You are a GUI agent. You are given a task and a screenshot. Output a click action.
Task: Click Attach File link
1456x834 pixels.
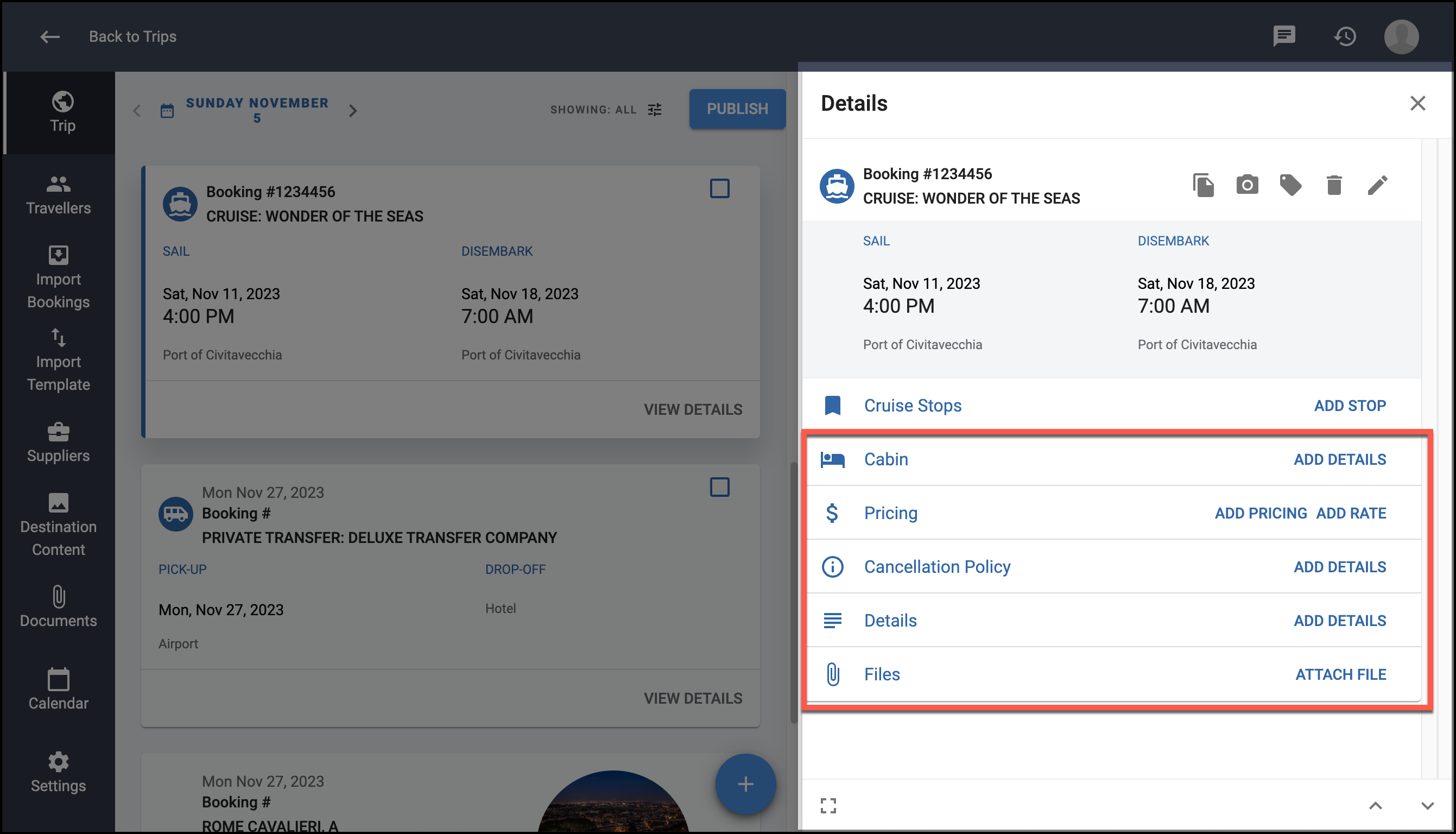click(1341, 675)
